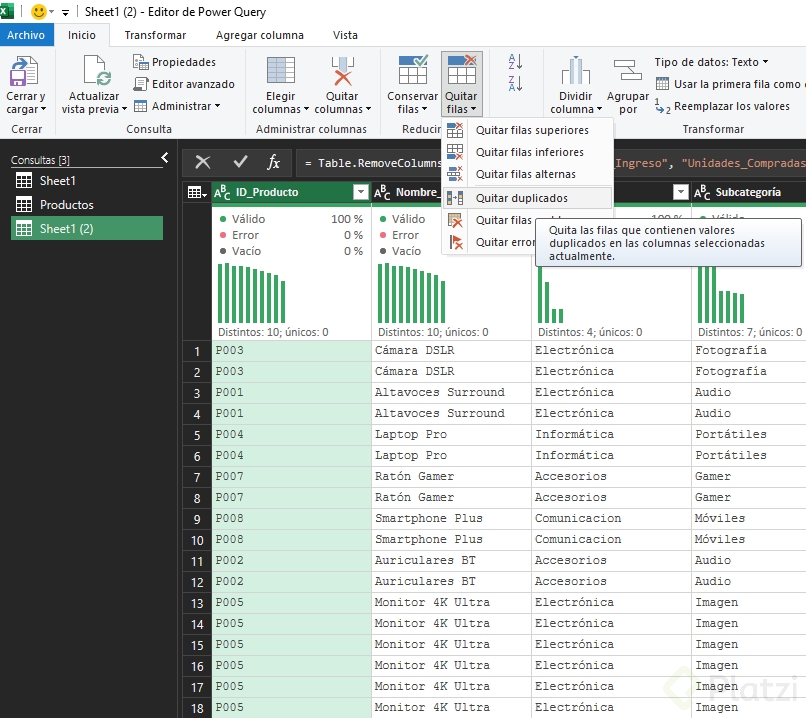806x718 pixels.
Task: Select the Productos query
Action: click(66, 205)
